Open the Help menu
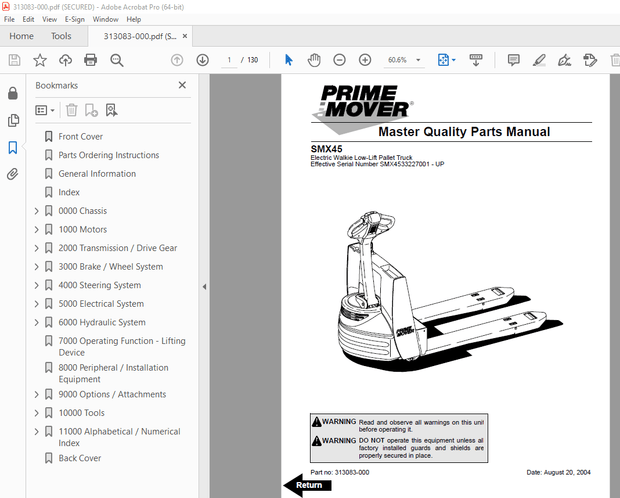This screenshot has width=620, height=498. pos(134,19)
